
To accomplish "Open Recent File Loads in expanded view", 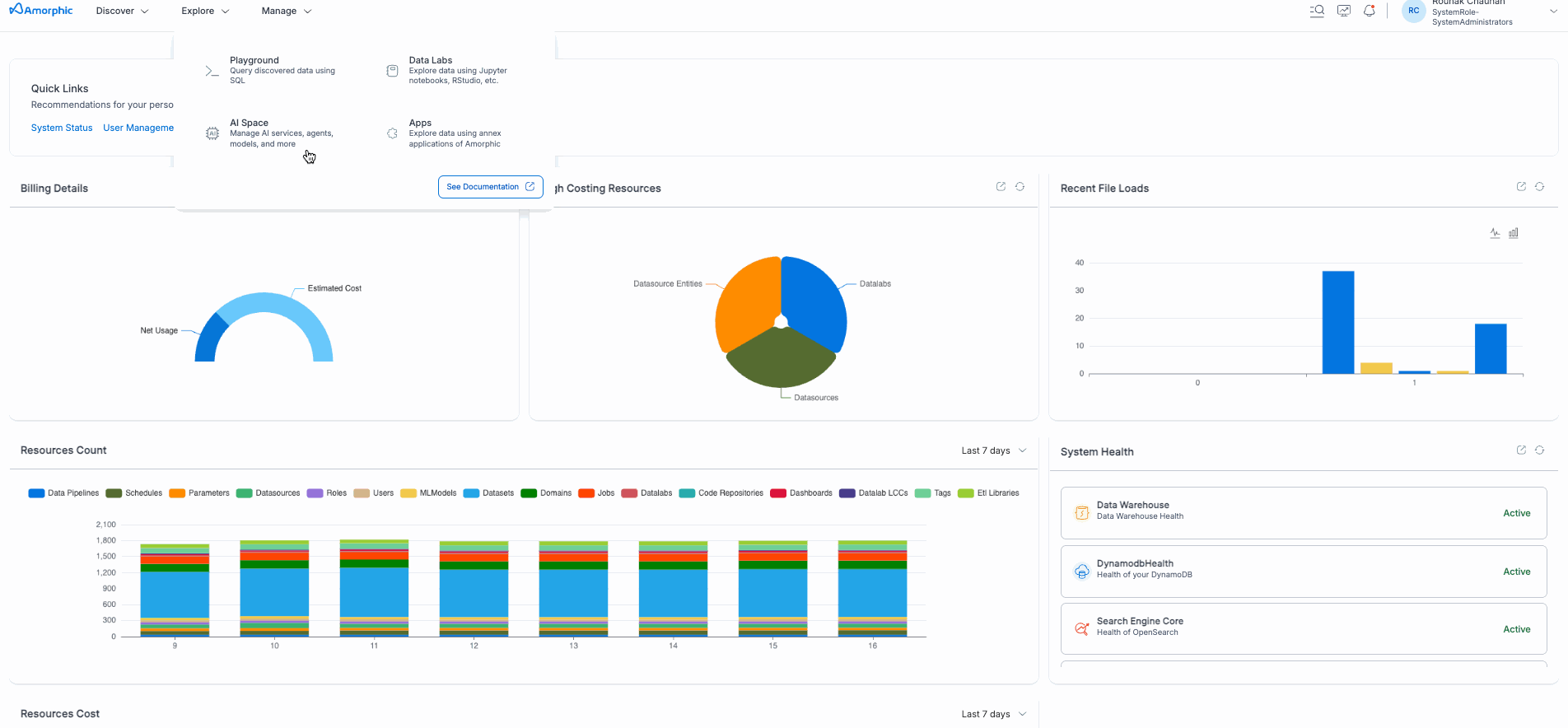I will coord(1521,187).
